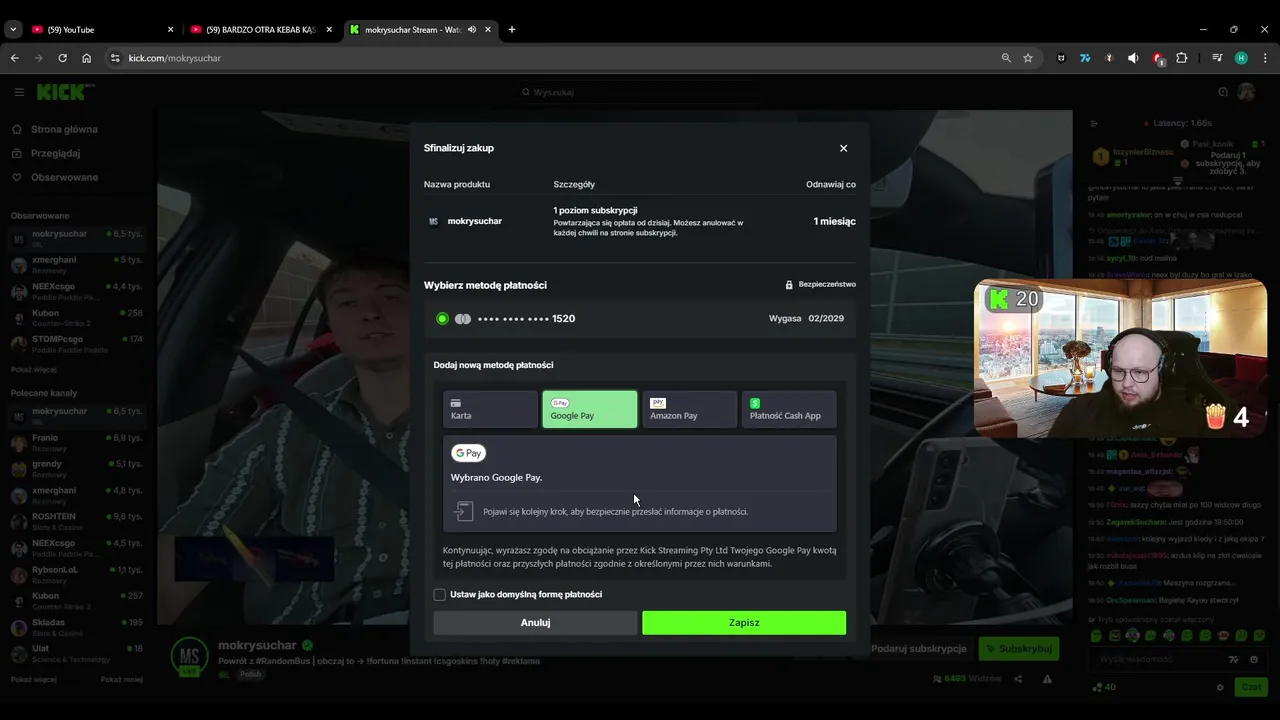Click the green Zapisz button

point(744,622)
